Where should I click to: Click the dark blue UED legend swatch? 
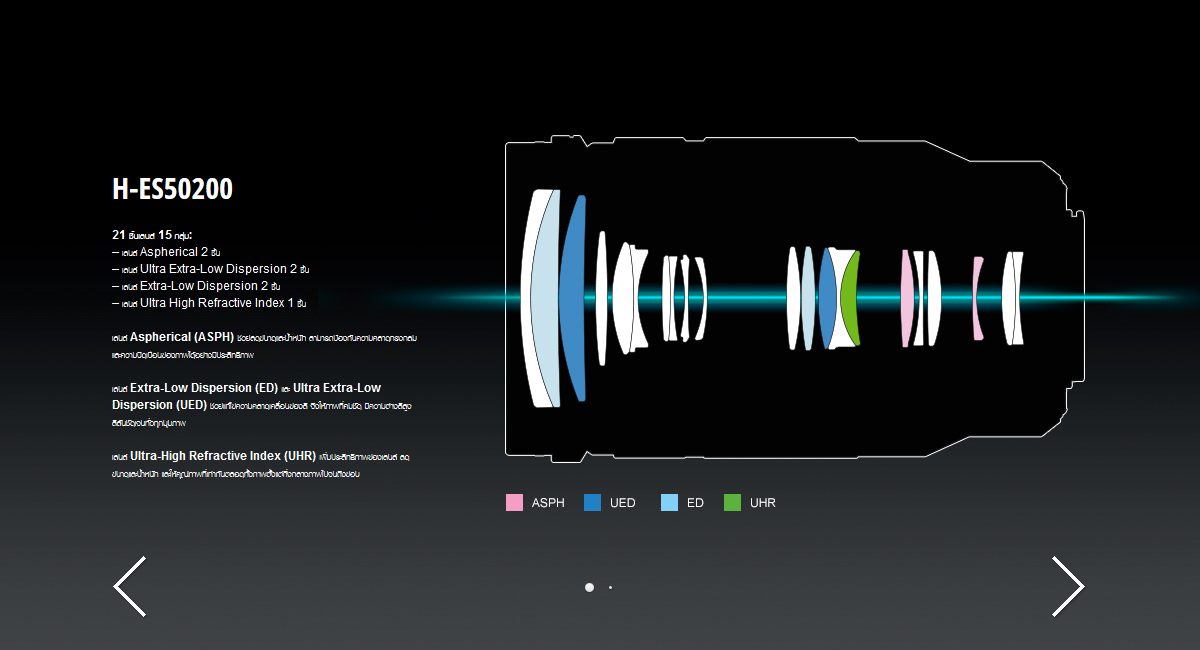[x=592, y=503]
